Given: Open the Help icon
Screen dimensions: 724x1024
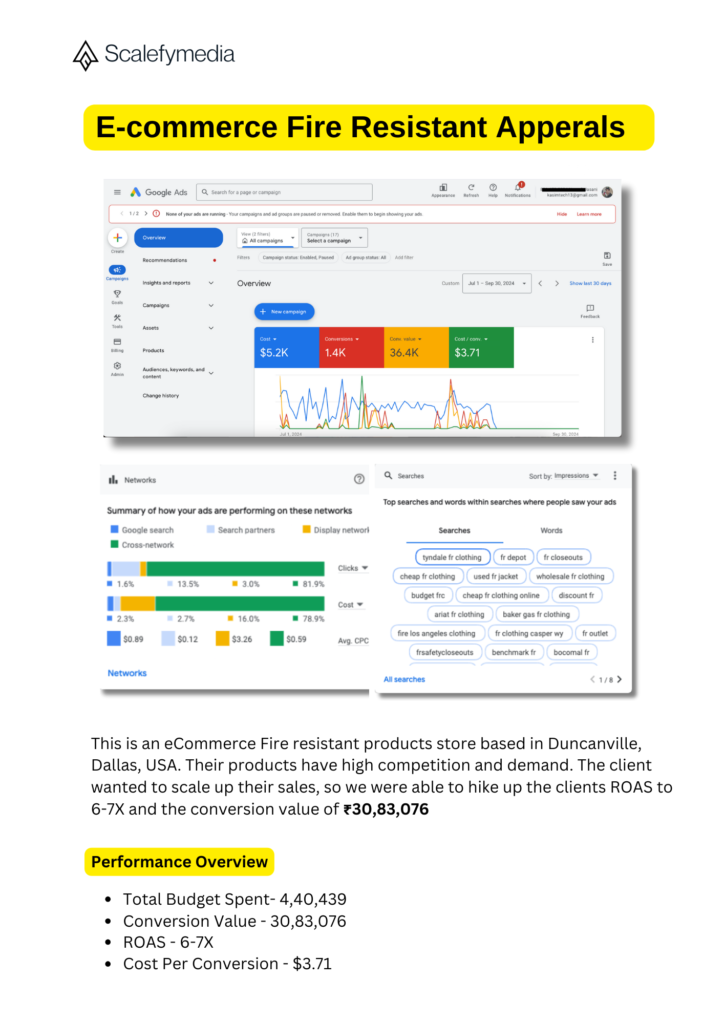Looking at the screenshot, I should click(493, 188).
